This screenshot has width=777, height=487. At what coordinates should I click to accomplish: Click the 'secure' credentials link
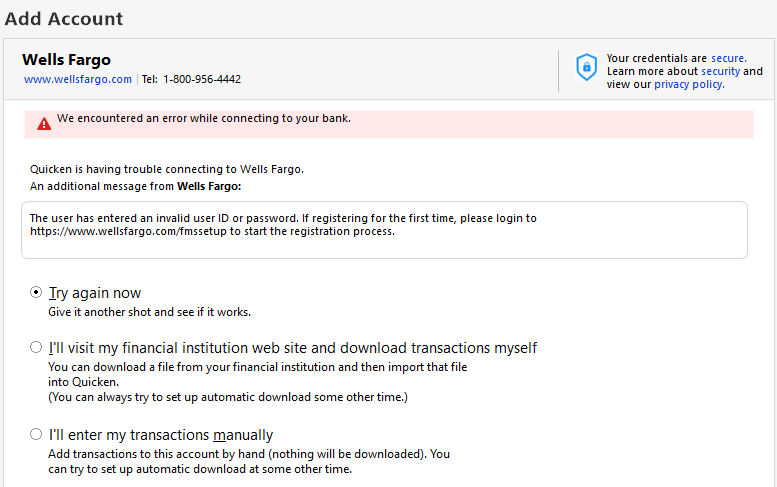coord(727,59)
